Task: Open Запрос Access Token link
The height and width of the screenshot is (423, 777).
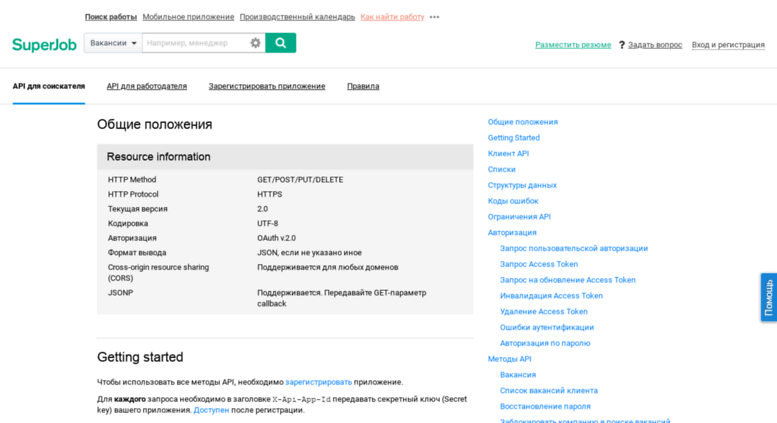Action: coord(539,264)
